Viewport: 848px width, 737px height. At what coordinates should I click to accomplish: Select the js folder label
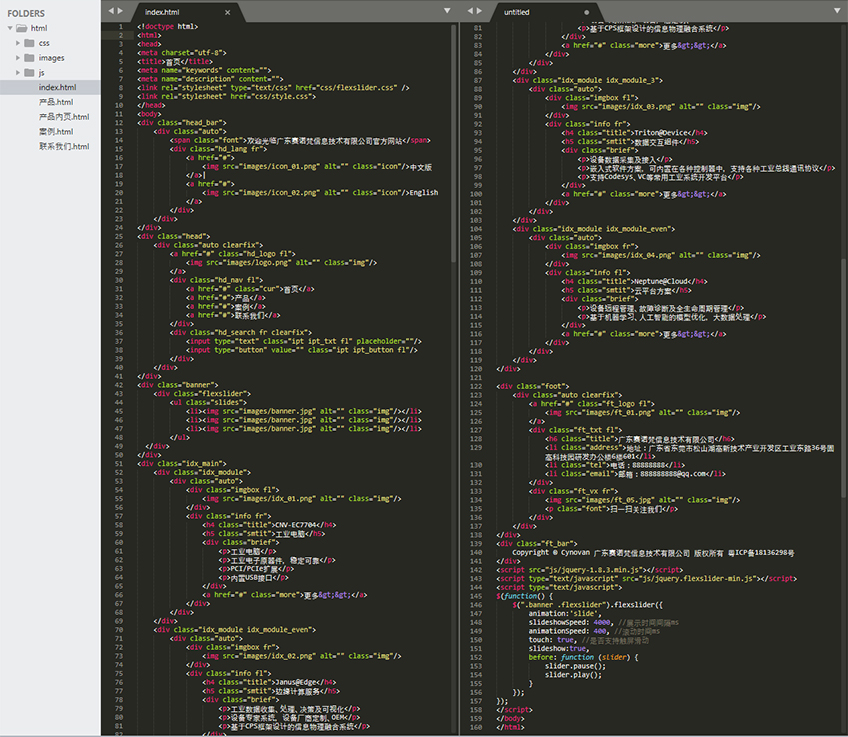[42, 72]
